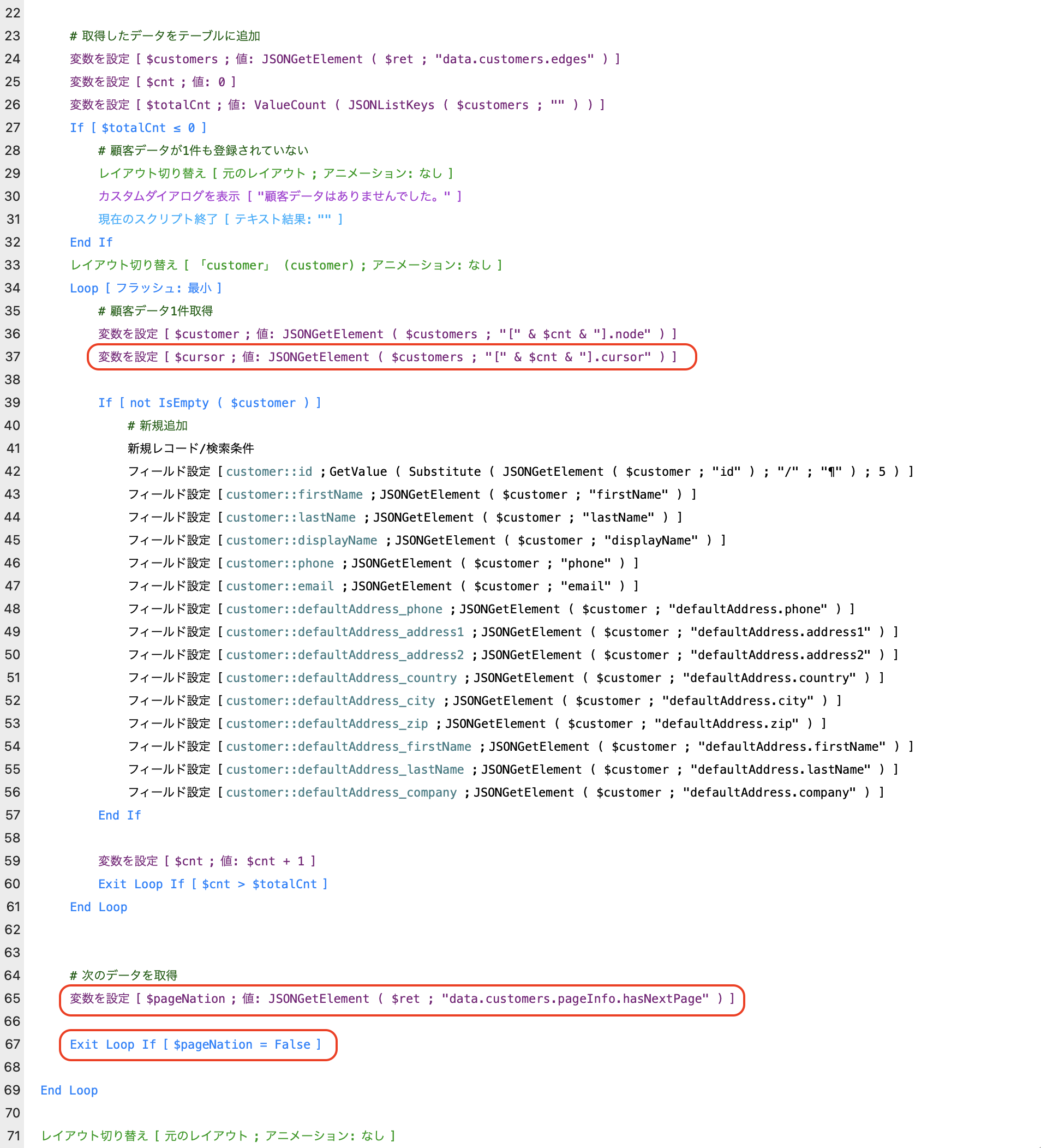Viewport: 1041px width, 1148px height.
Task: Click If not IsEmpty ( $customer ) step
Action: coord(210,403)
